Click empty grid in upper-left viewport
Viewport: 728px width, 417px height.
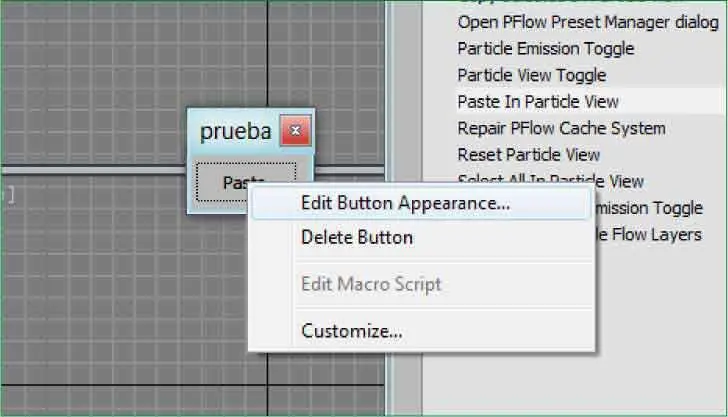pos(93,84)
